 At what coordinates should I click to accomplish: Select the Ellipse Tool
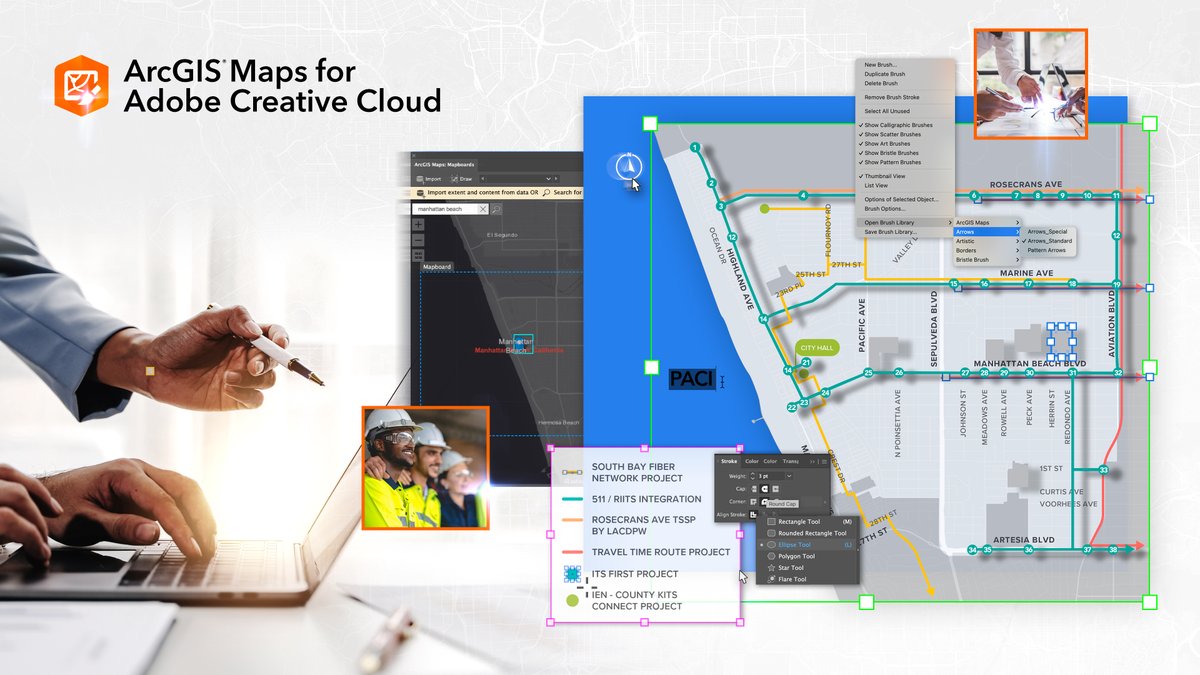point(811,545)
